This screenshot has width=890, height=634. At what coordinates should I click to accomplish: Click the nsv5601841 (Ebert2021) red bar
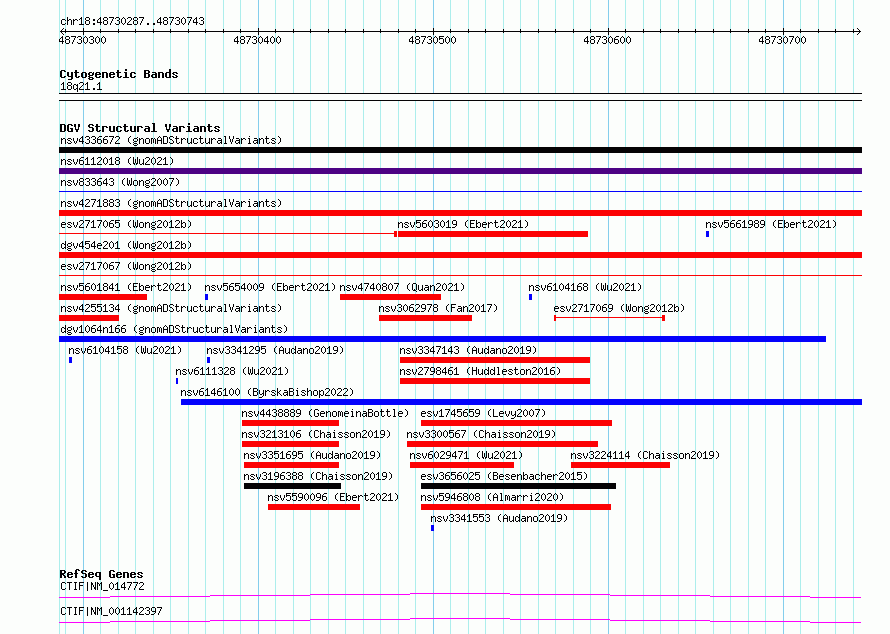103,297
